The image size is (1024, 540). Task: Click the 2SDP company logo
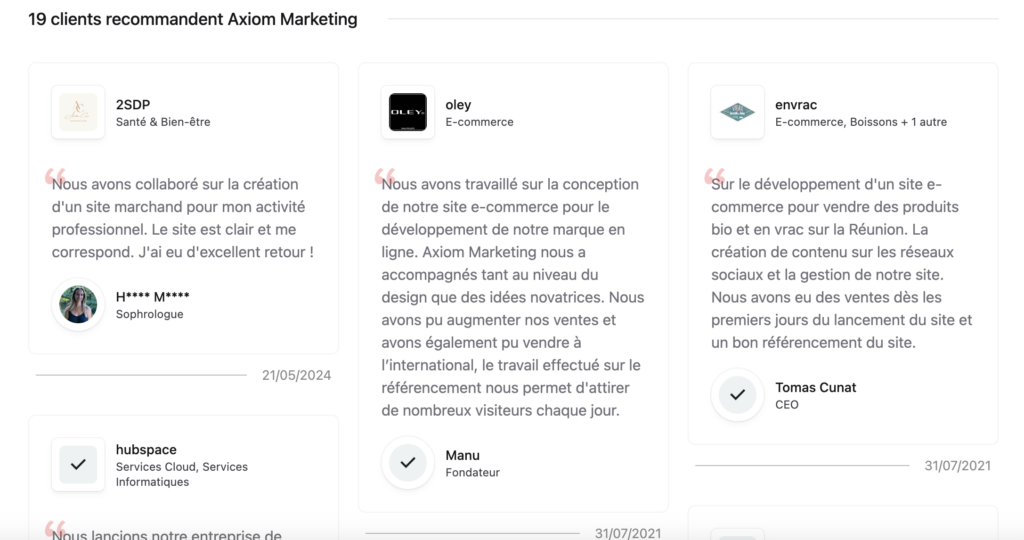(78, 112)
